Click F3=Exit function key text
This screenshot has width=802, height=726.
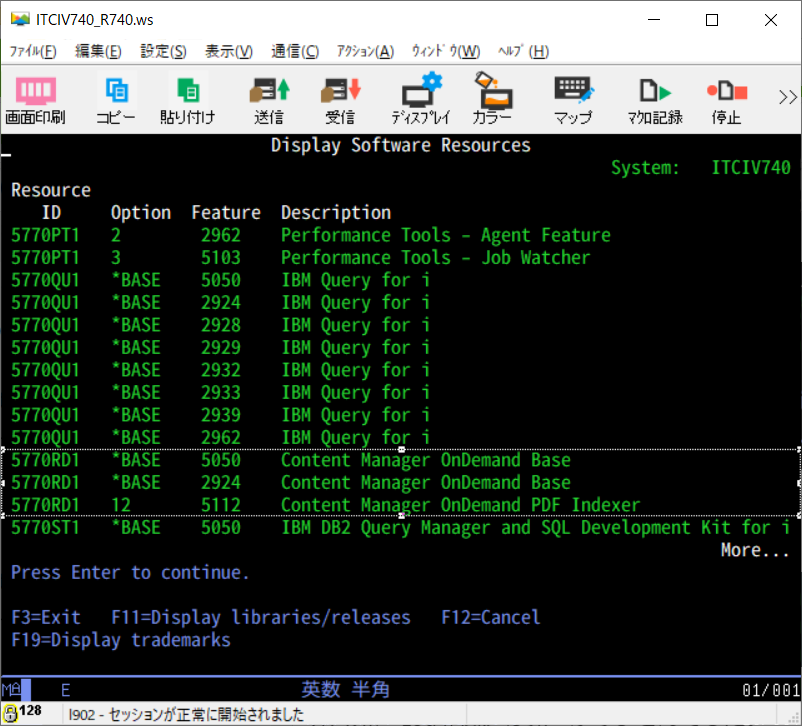[x=46, y=617]
